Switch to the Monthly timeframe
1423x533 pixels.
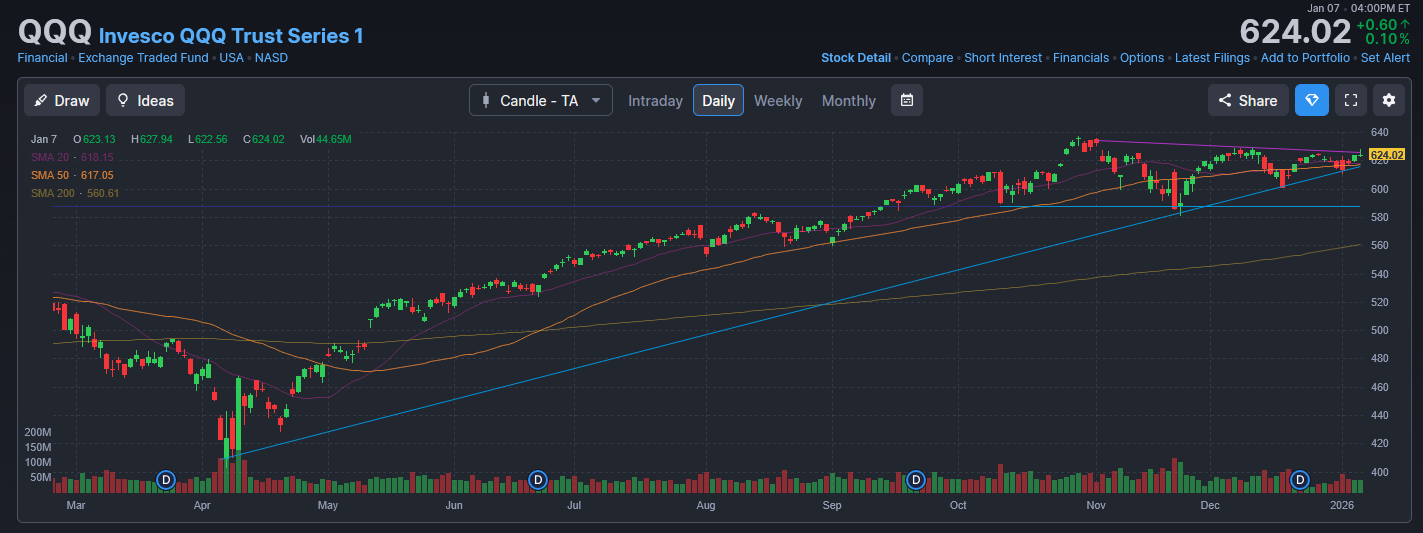click(848, 100)
